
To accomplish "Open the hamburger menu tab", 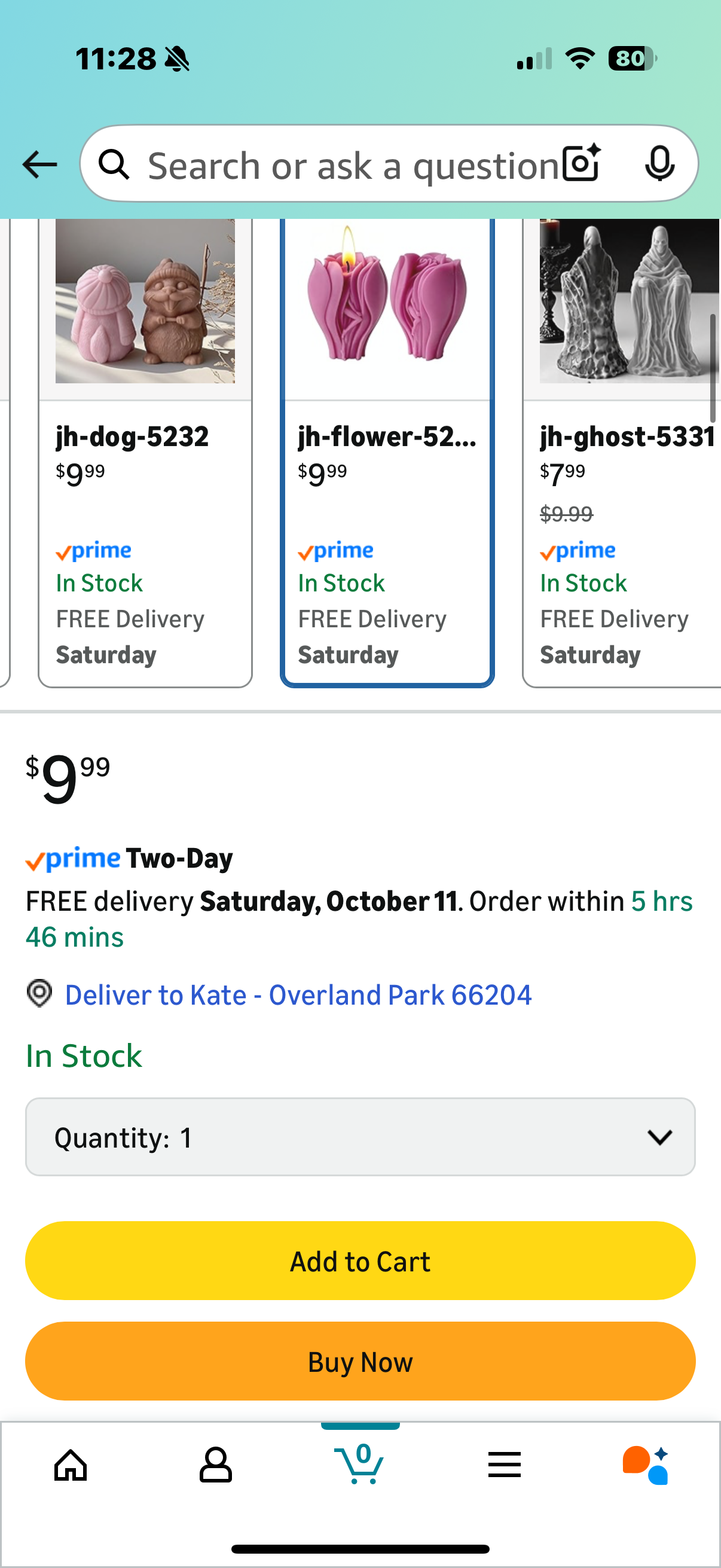I will coord(505,1464).
